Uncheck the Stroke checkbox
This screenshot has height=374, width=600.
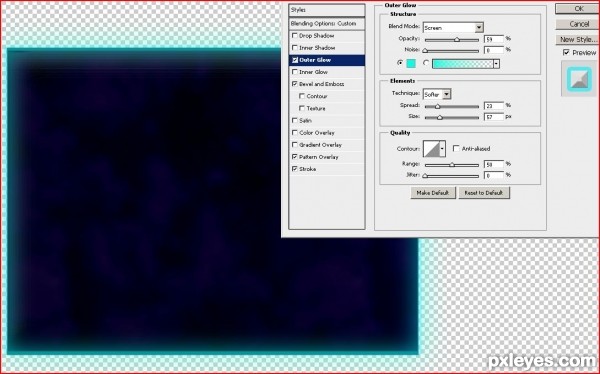point(294,169)
